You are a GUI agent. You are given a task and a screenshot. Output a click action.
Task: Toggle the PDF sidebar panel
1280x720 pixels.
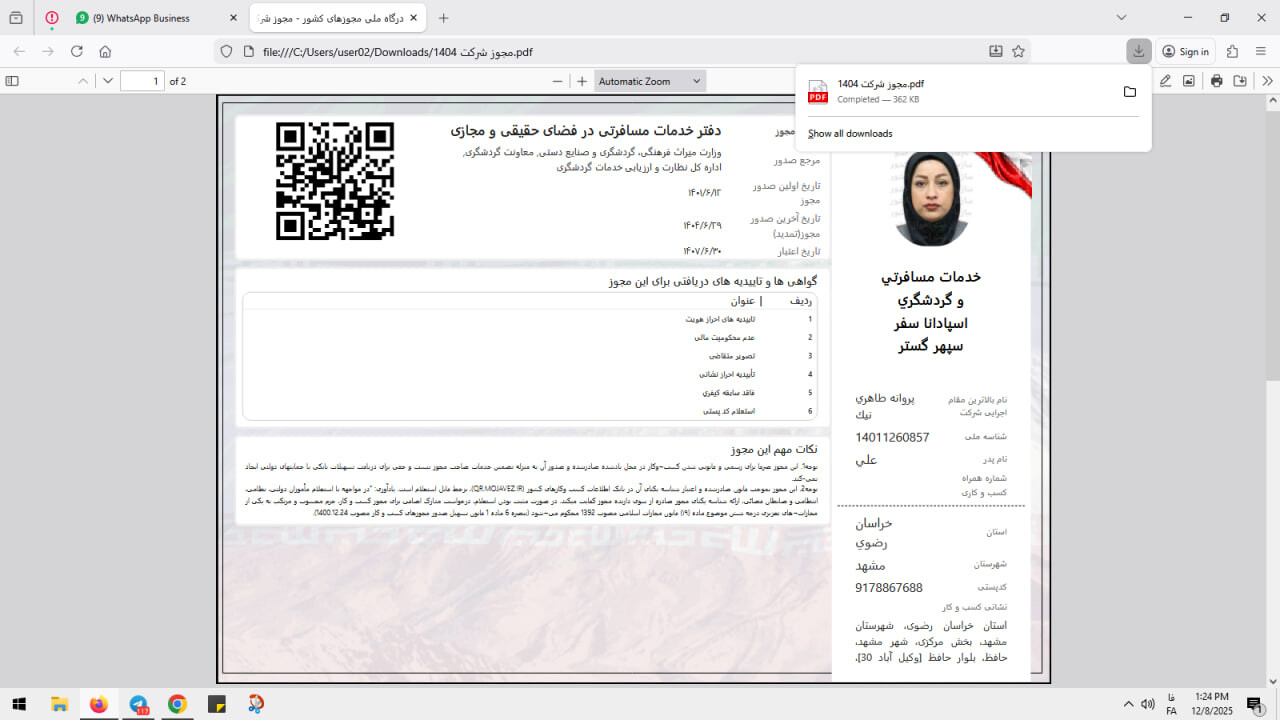pyautogui.click(x=12, y=81)
